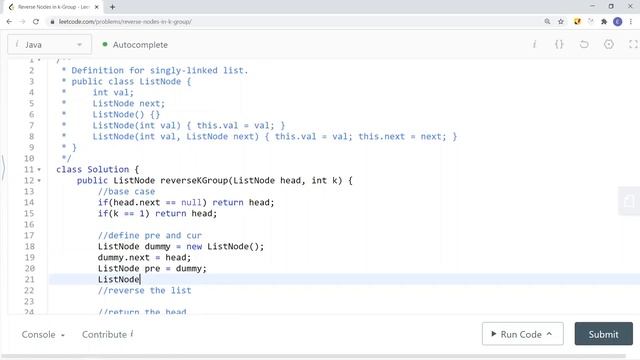This screenshot has width=640, height=360.
Task: Close the Reverse Nodes in k-Group tab
Action: click(97, 7)
